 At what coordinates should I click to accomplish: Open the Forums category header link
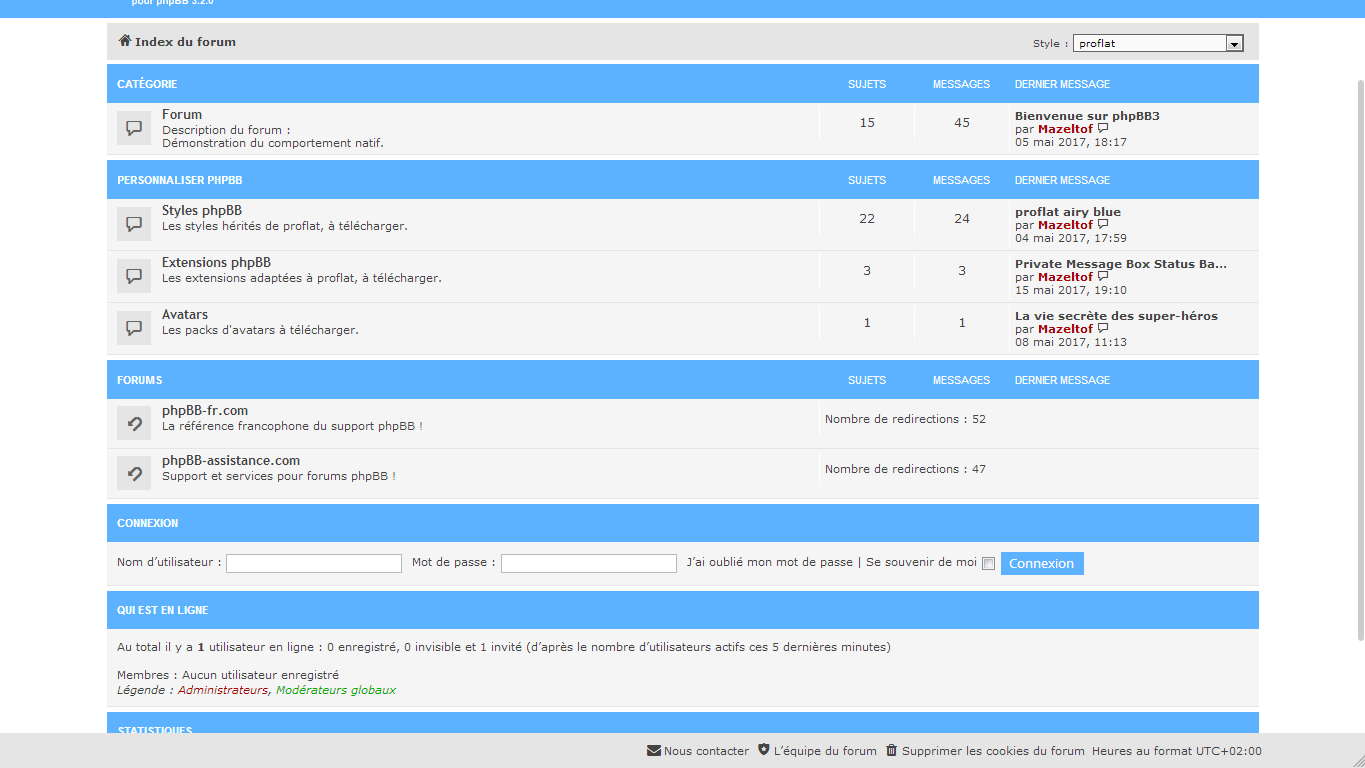(139, 380)
